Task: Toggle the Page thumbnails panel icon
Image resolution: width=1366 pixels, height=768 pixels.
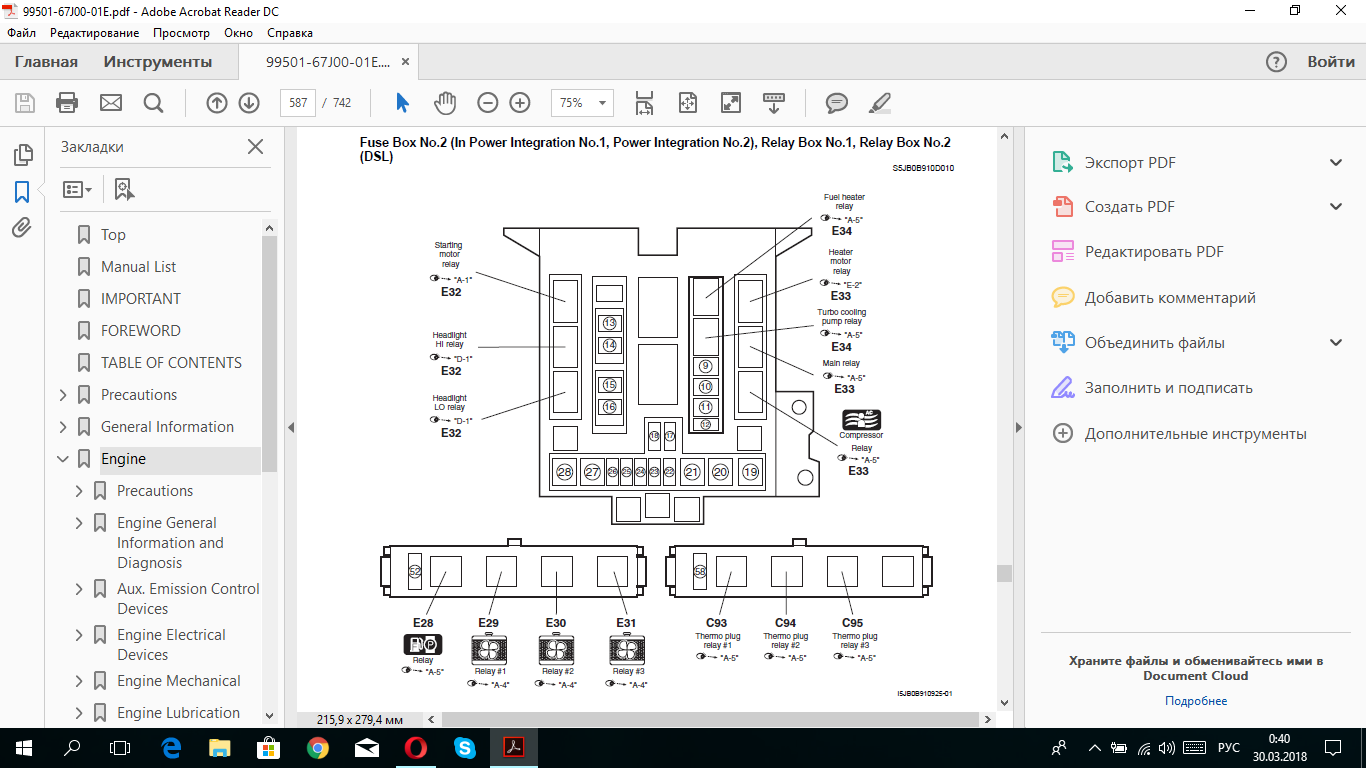Action: pos(22,154)
